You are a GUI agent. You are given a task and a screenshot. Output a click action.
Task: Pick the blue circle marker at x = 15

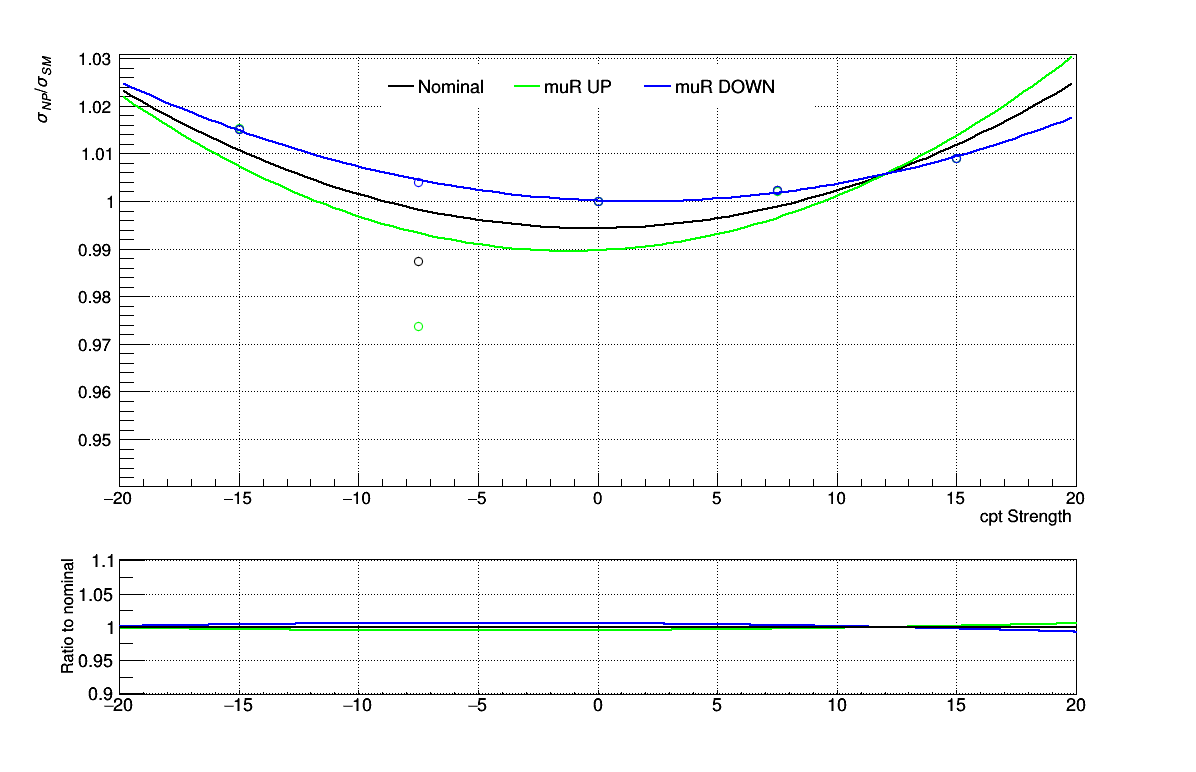click(x=956, y=159)
